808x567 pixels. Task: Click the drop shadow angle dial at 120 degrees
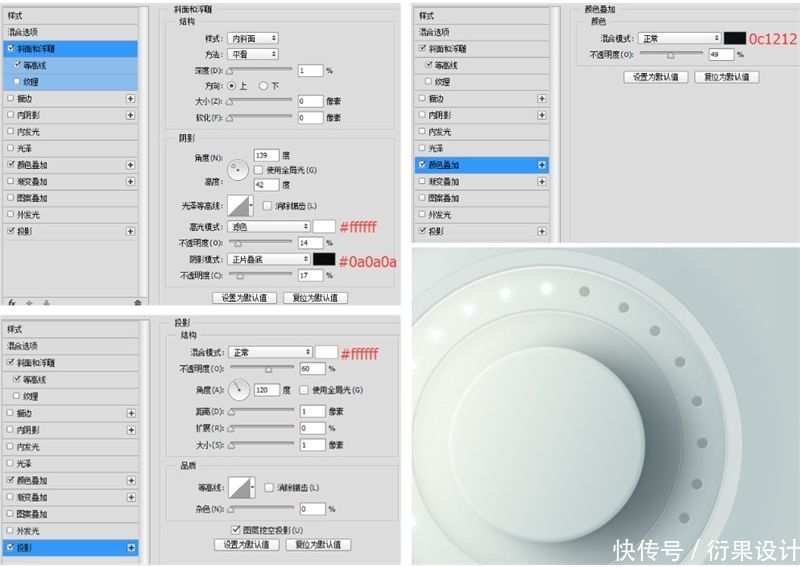click(x=239, y=390)
